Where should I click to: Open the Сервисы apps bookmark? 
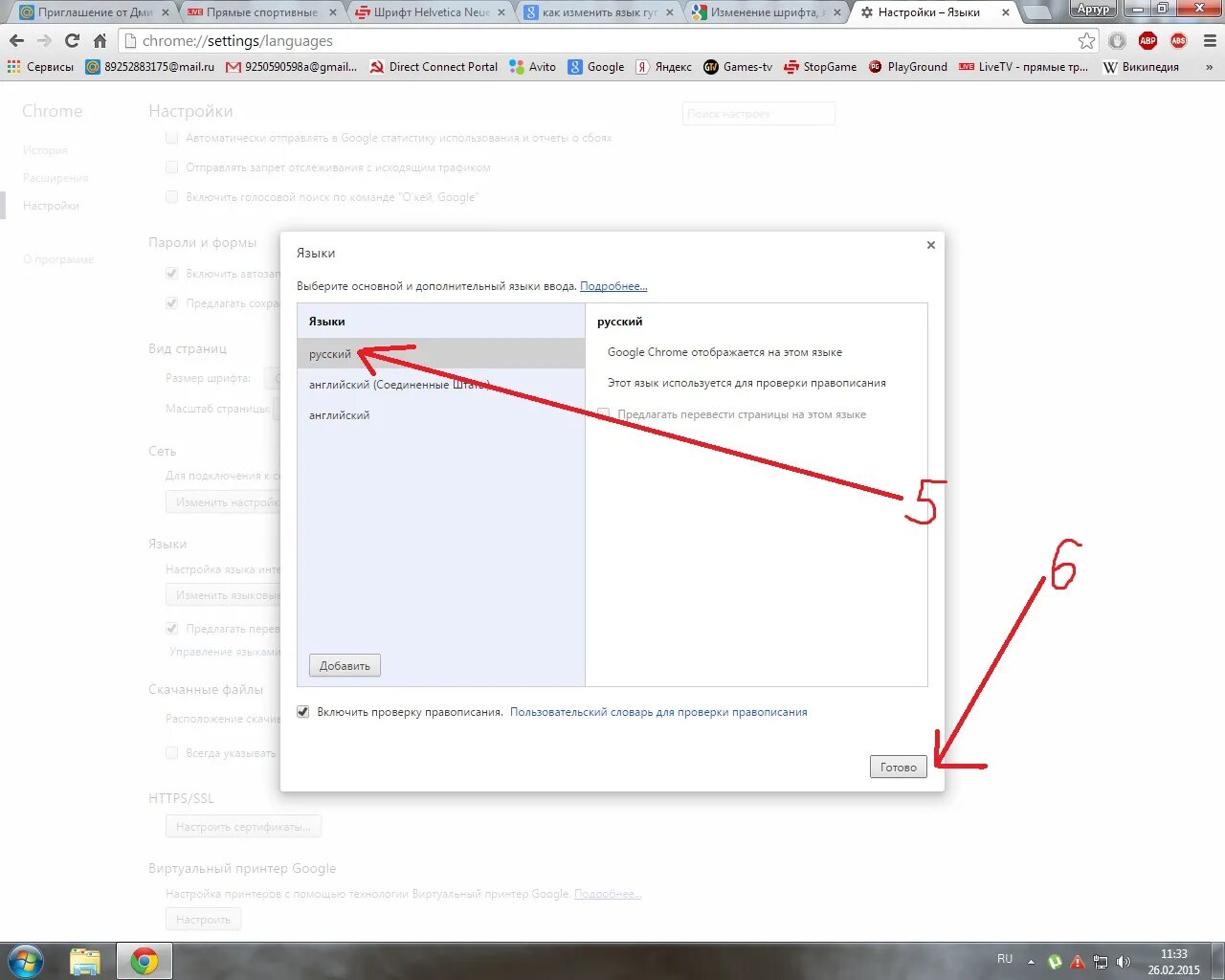tap(40, 67)
